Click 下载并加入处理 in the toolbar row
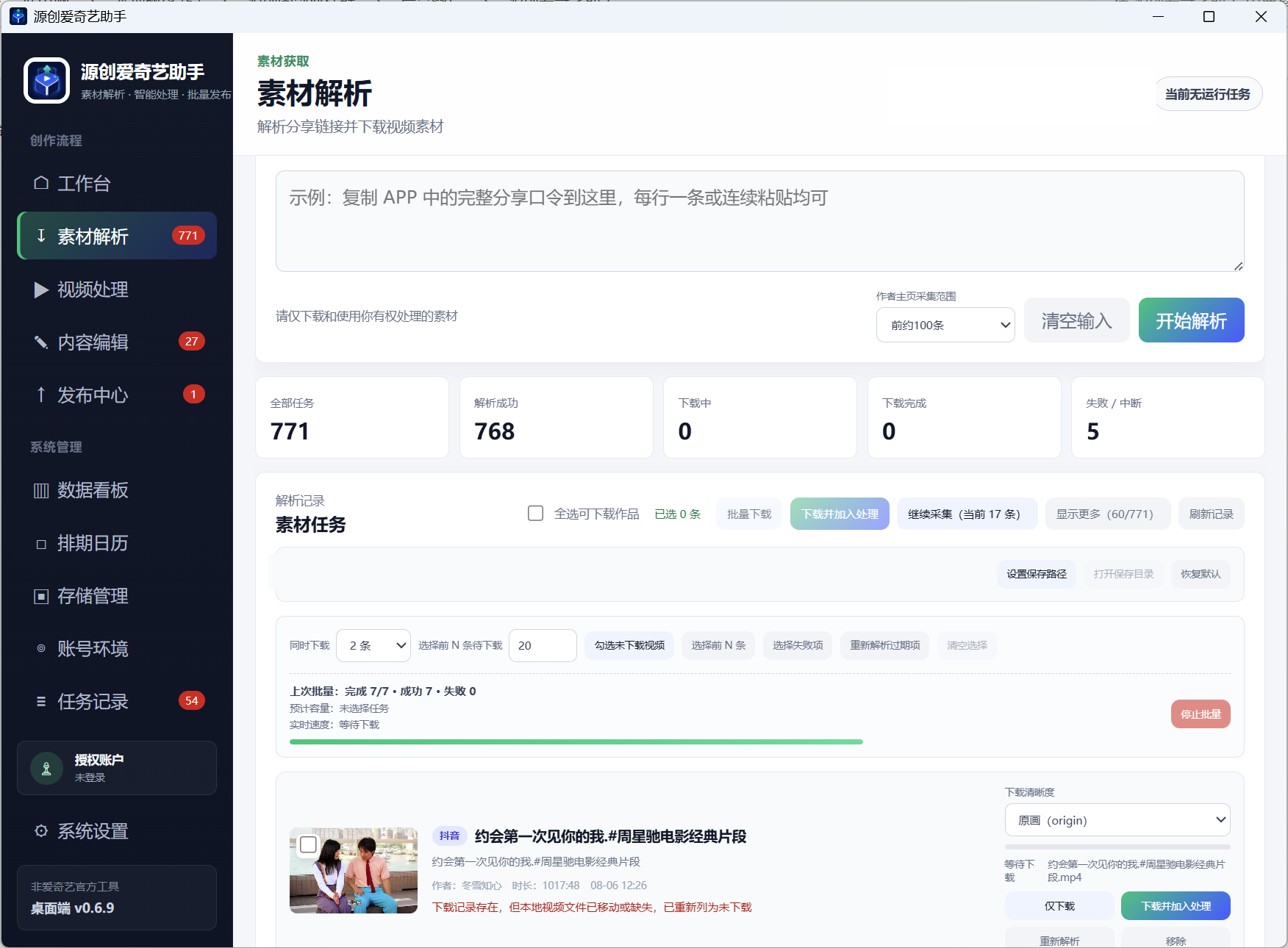Image resolution: width=1288 pixels, height=948 pixels. tap(840, 514)
